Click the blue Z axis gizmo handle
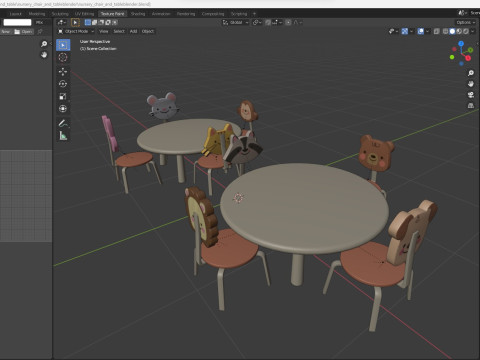Viewport: 480px width, 360px height. 461,44
